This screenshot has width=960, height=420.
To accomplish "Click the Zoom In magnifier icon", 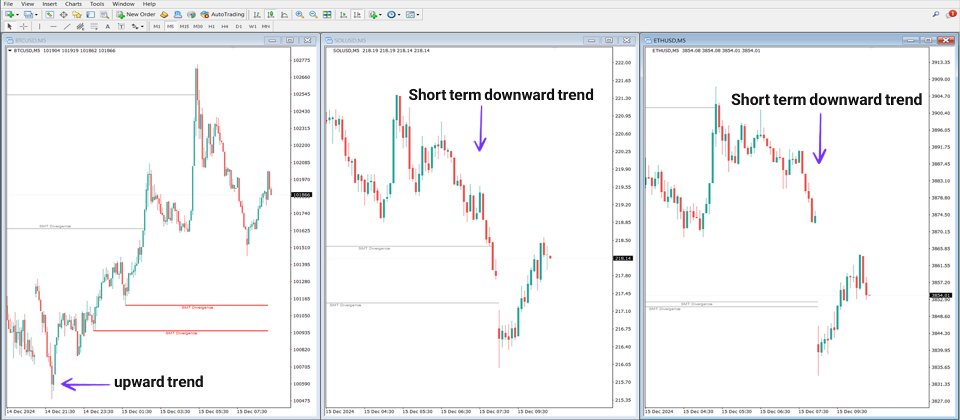I will [300, 14].
